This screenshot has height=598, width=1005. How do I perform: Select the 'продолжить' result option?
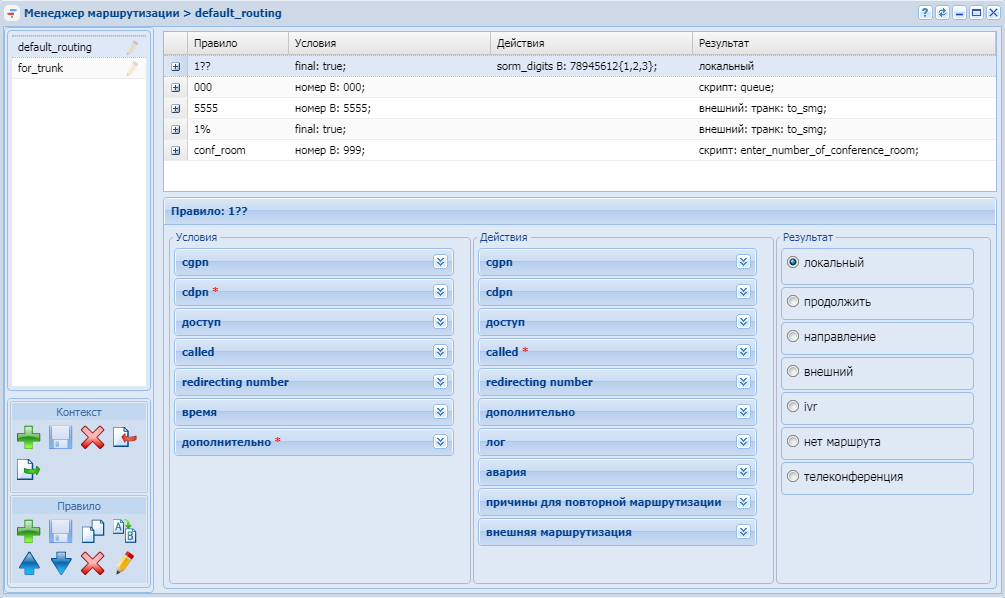coord(794,301)
